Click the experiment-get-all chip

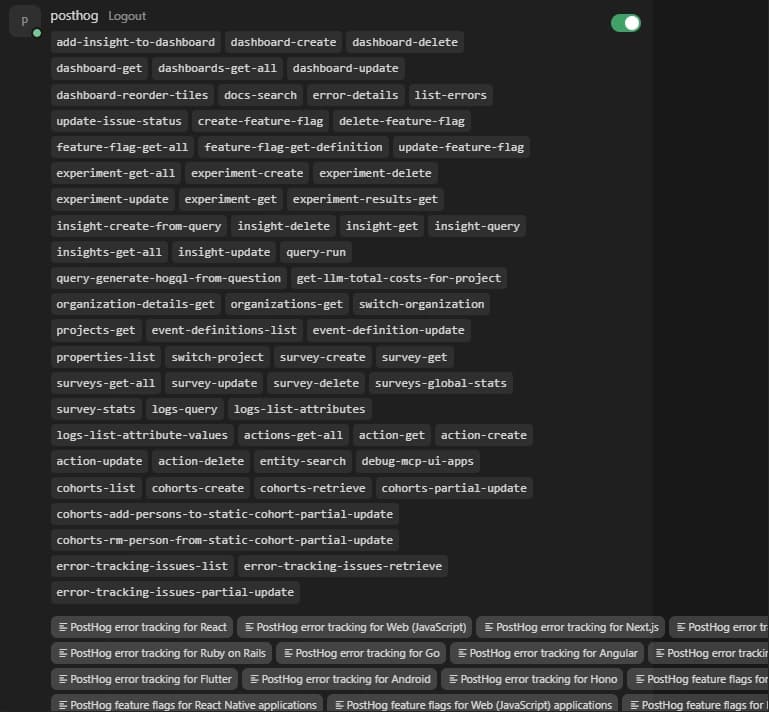pyautogui.click(x=116, y=173)
